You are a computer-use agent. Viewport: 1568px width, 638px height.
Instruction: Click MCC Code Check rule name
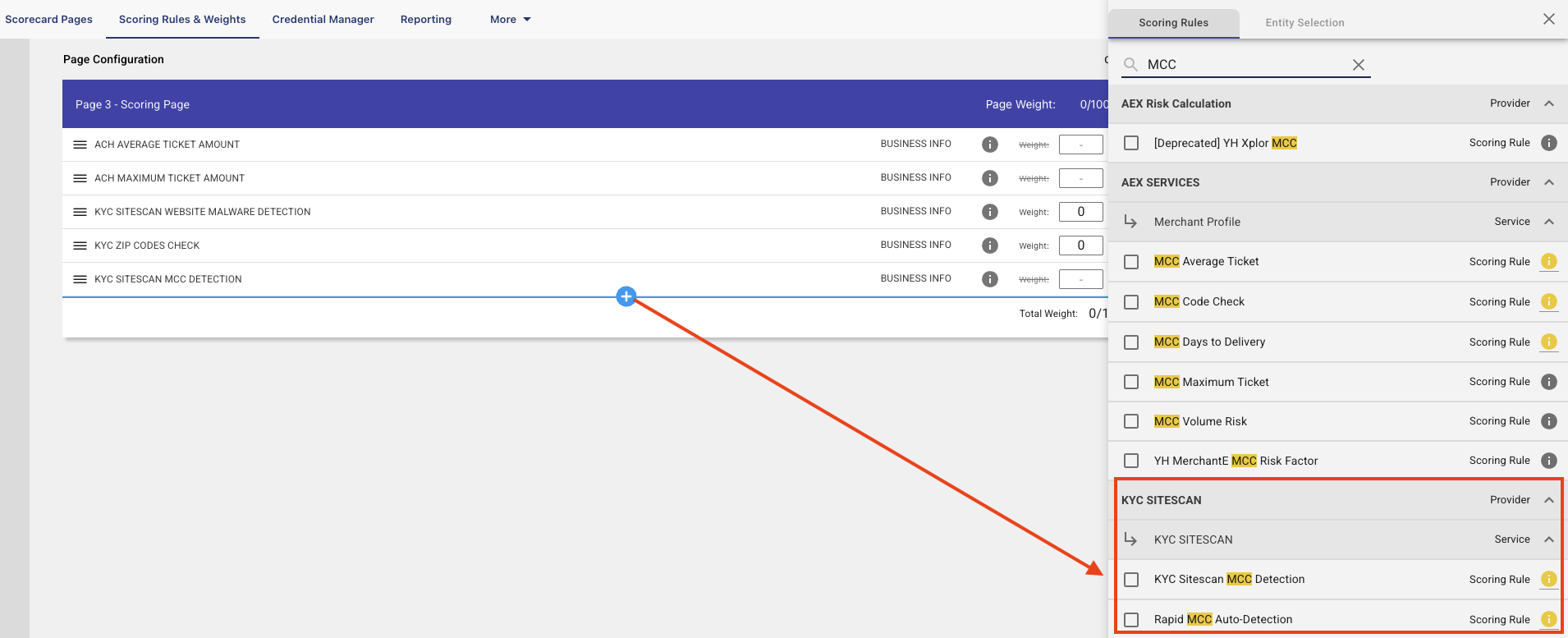(x=1199, y=301)
